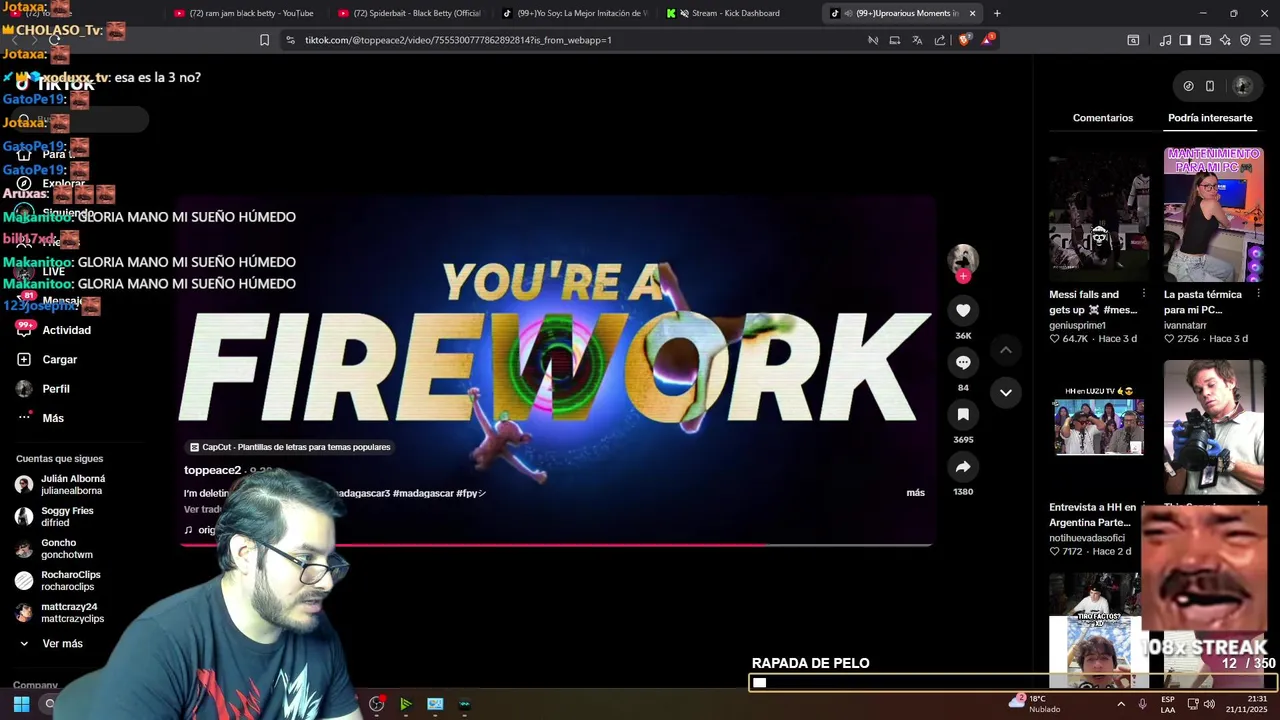Open the Windows Start menu
This screenshot has width=1280, height=720.
(21, 704)
